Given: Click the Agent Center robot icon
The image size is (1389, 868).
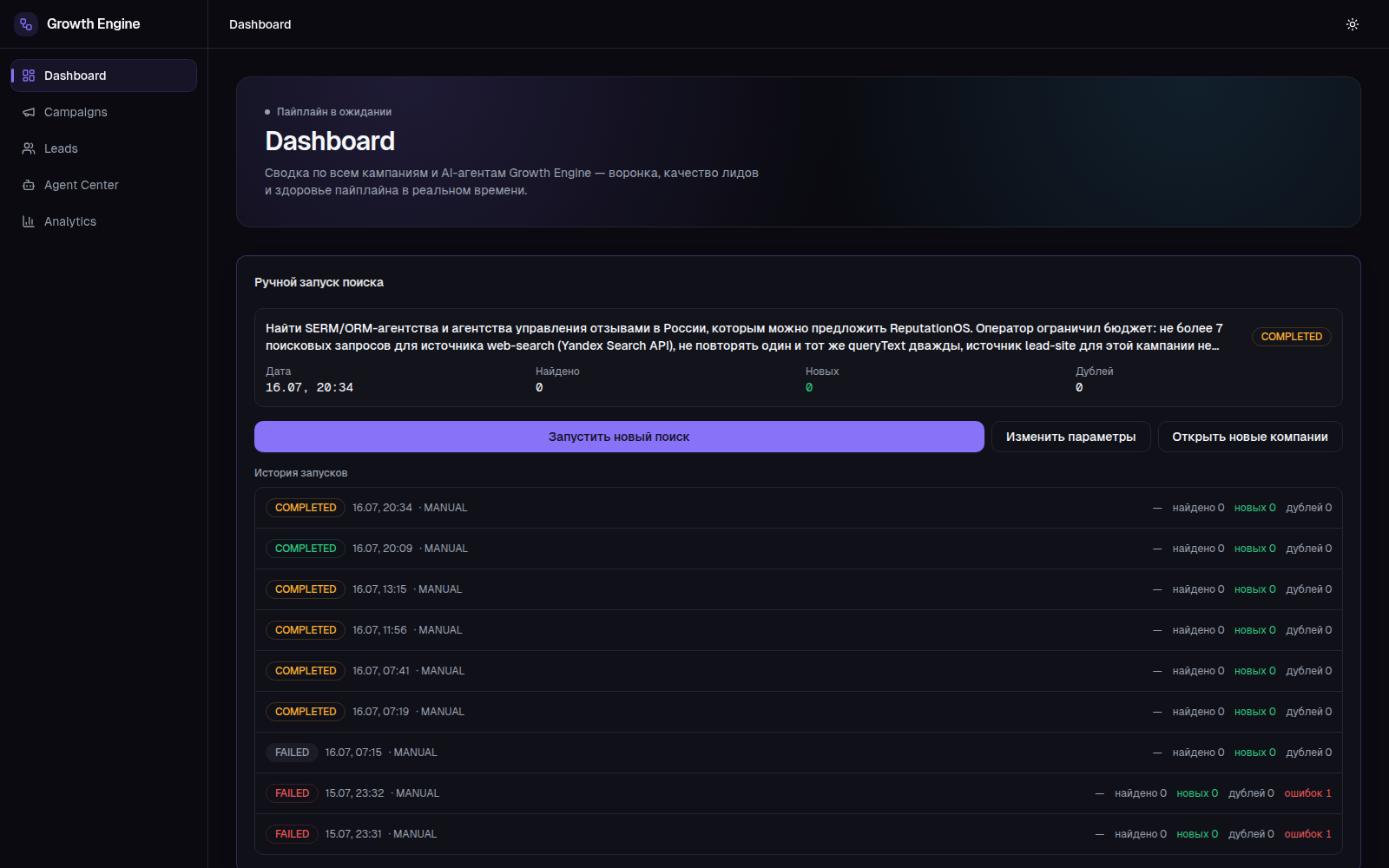Looking at the screenshot, I should [29, 185].
